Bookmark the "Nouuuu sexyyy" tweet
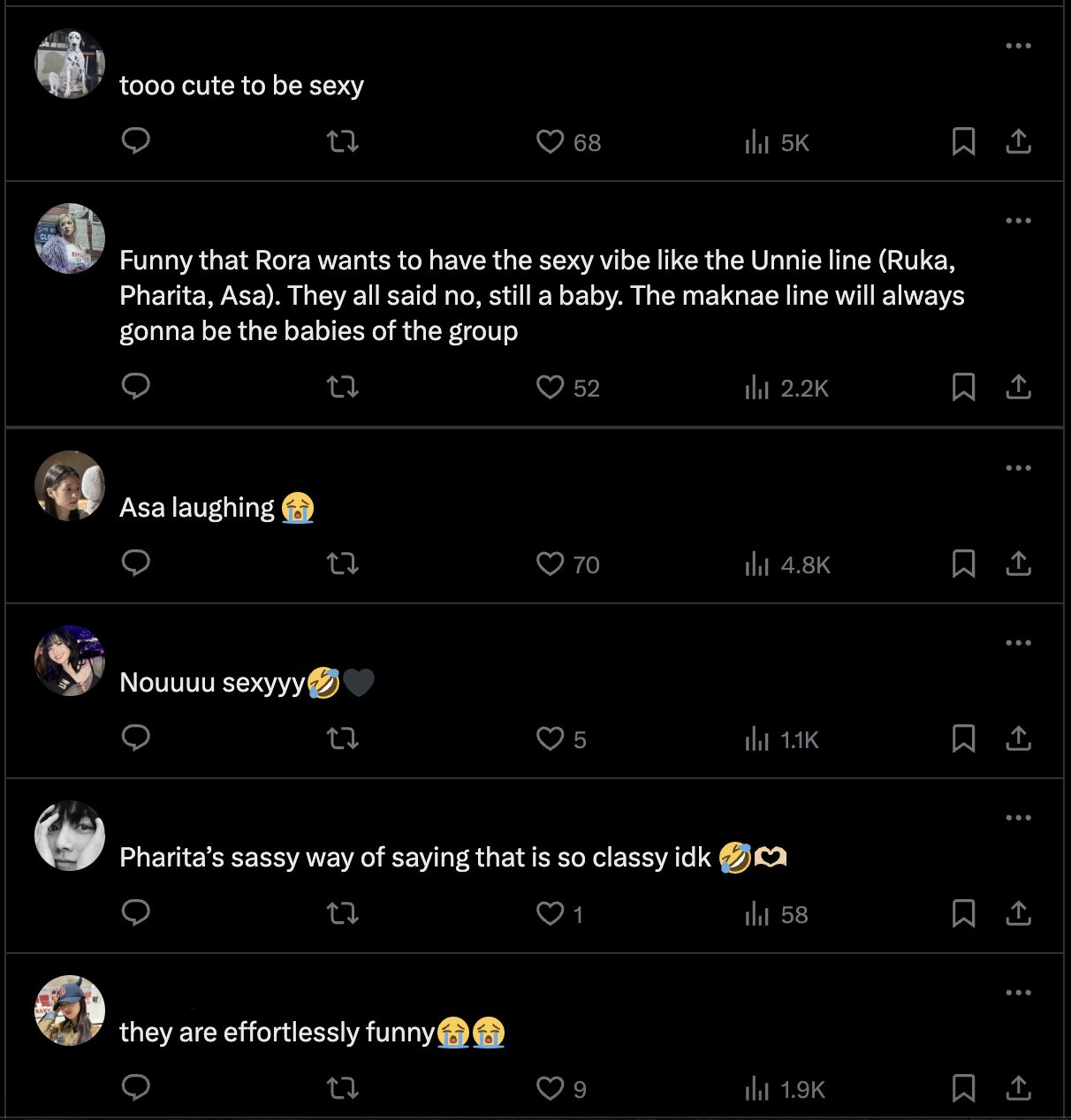This screenshot has height=1120, width=1071. pyautogui.click(x=963, y=738)
